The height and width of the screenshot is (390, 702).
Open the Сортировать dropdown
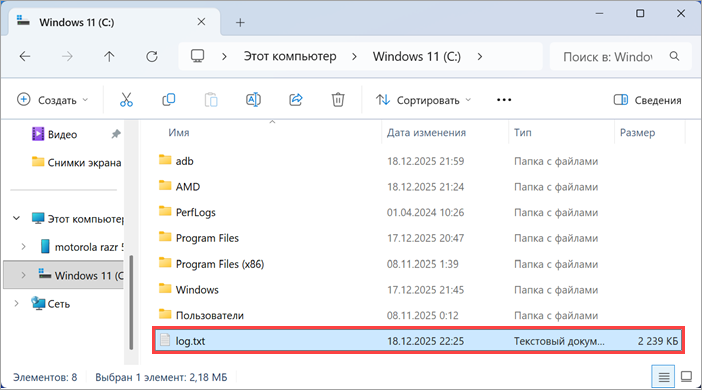pos(424,100)
